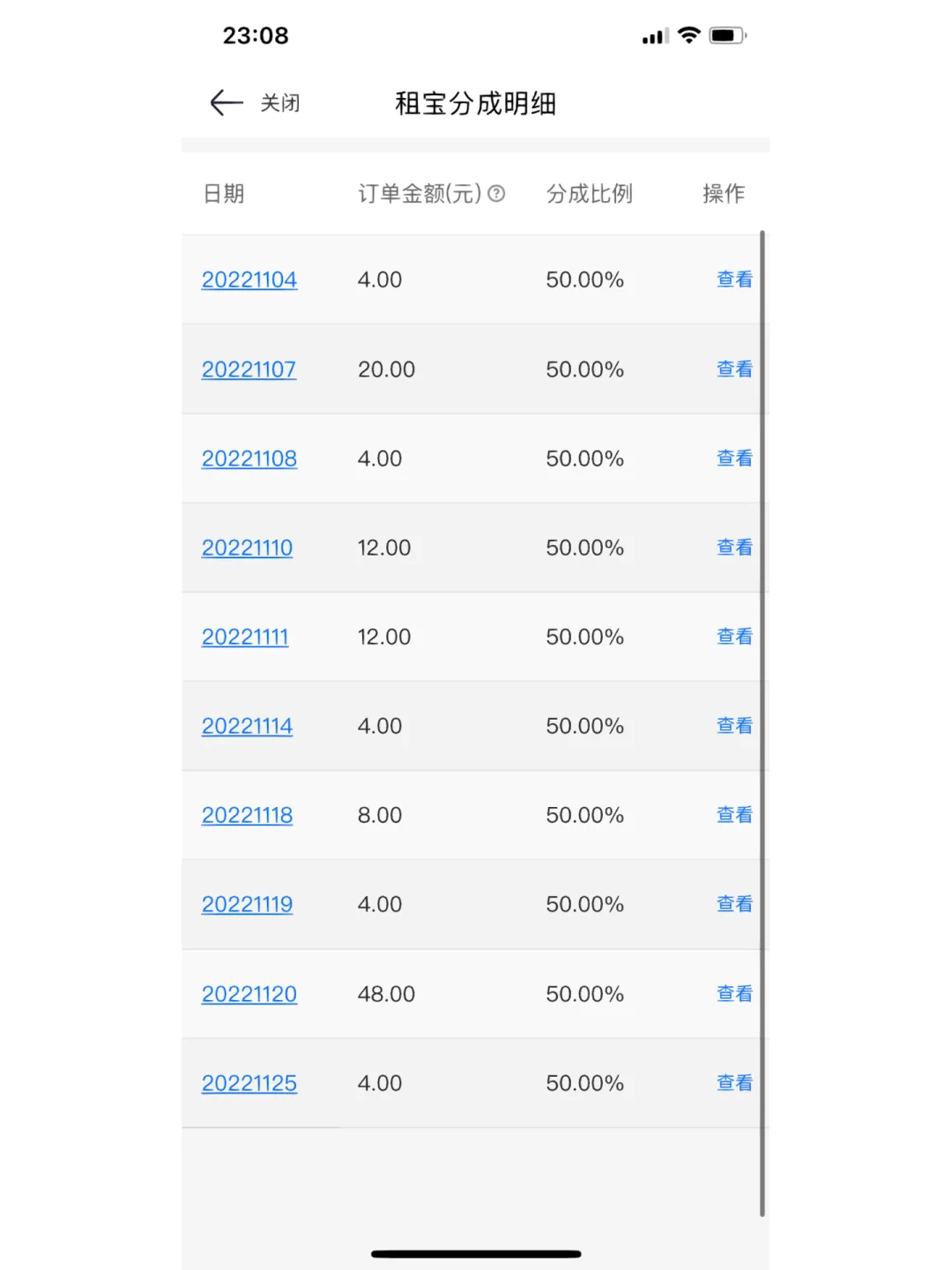Click the vertical scrollbar on the right edge
This screenshot has width=952, height=1270.
[762, 724]
